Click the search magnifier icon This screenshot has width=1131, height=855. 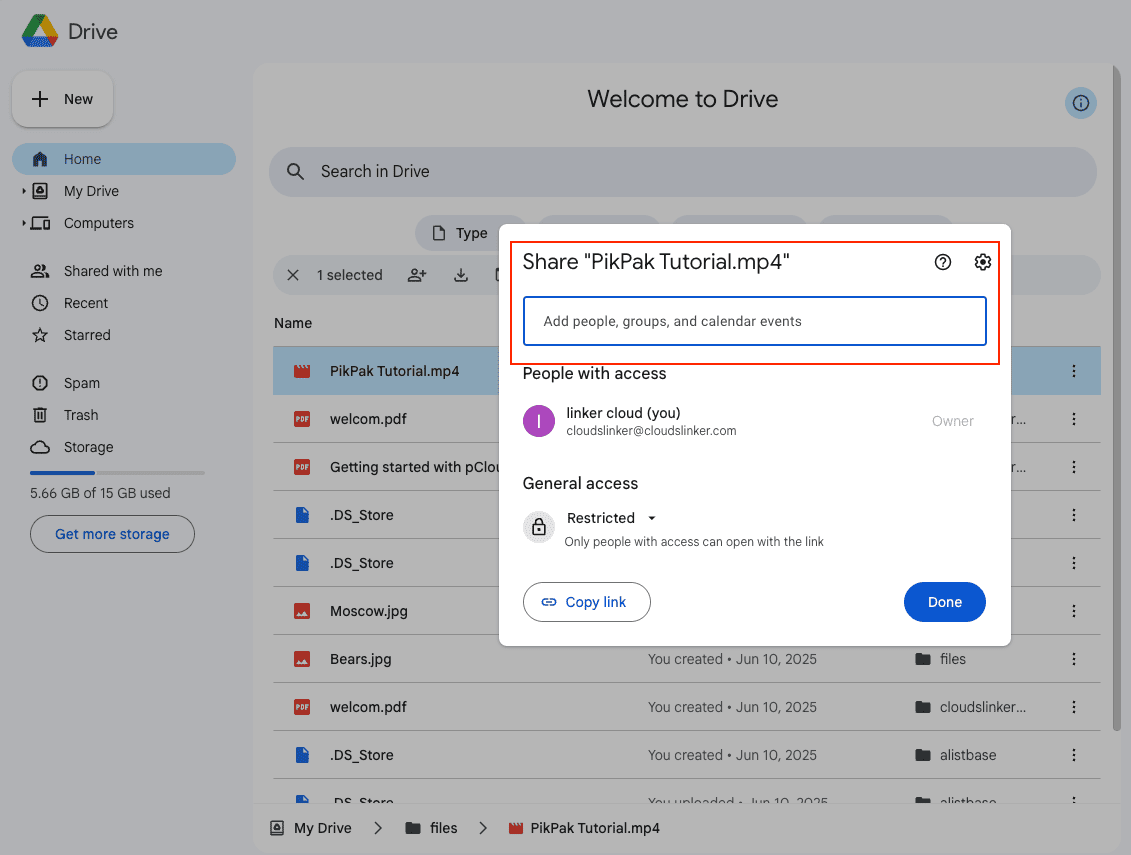(x=295, y=172)
